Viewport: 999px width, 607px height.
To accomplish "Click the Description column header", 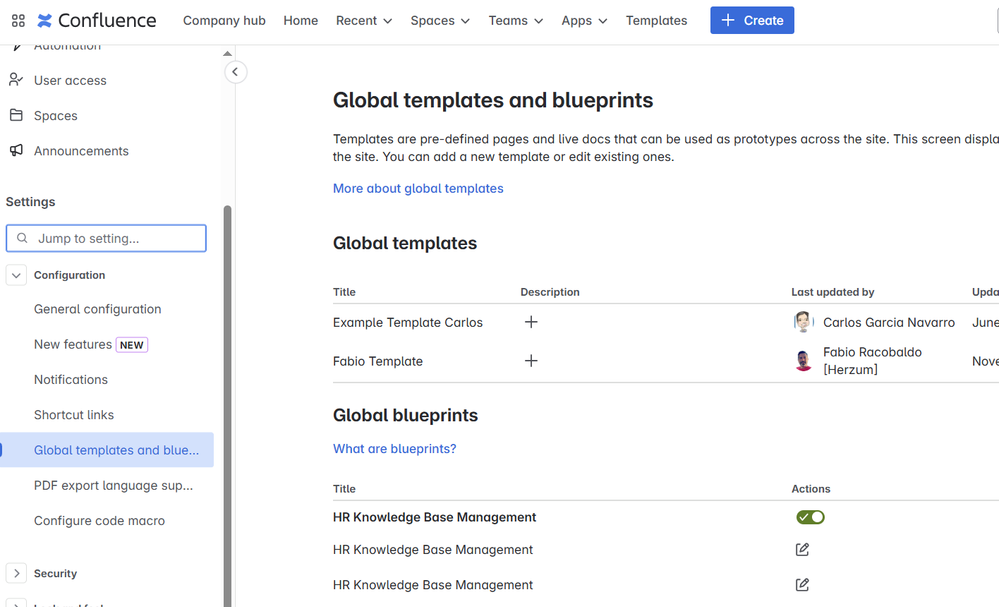I will [x=550, y=292].
